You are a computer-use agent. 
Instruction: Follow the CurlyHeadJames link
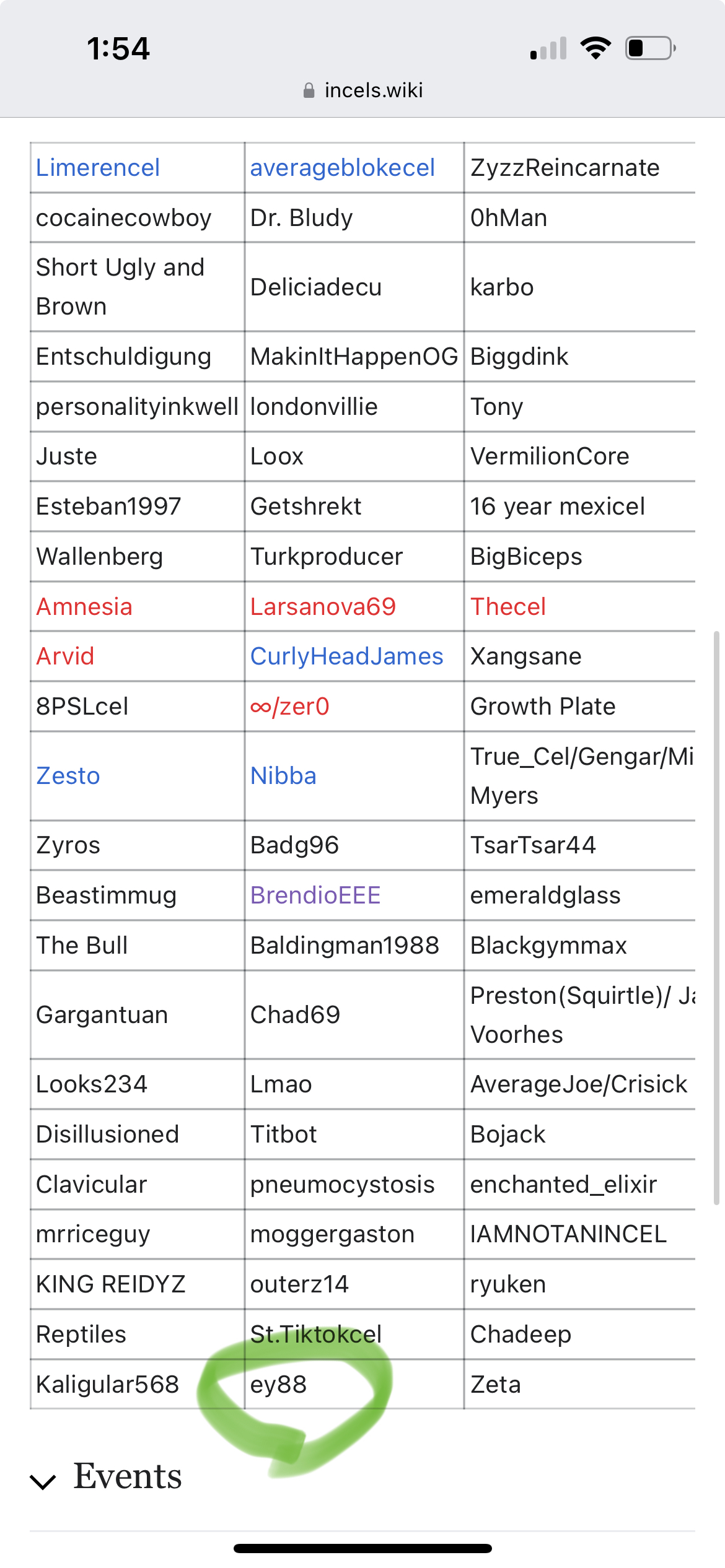pos(346,656)
